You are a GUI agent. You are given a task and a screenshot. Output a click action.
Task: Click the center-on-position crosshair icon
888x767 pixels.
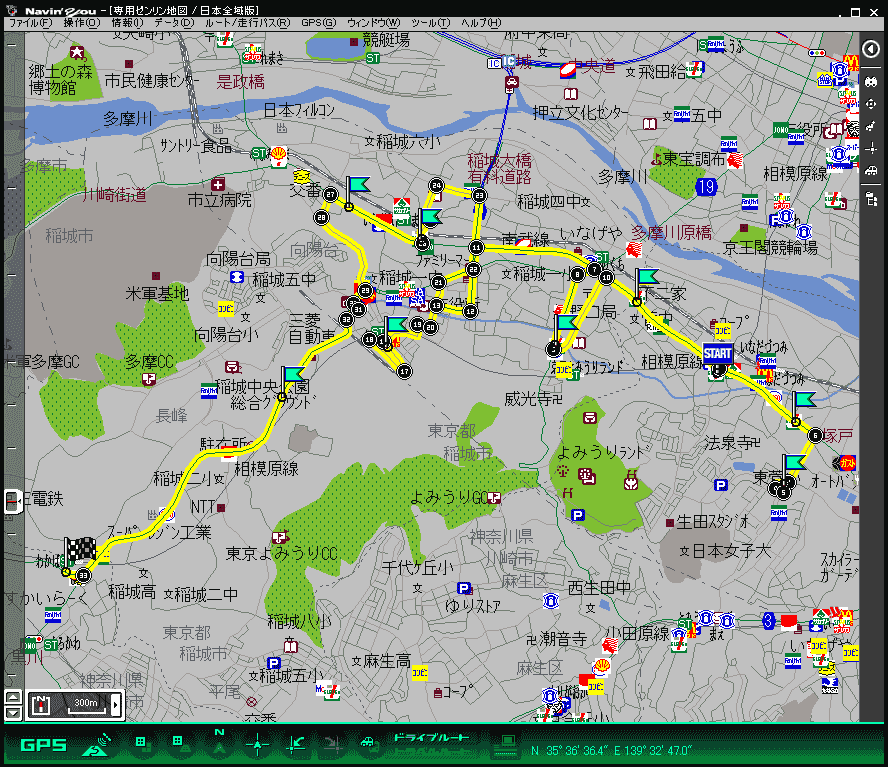coord(257,744)
